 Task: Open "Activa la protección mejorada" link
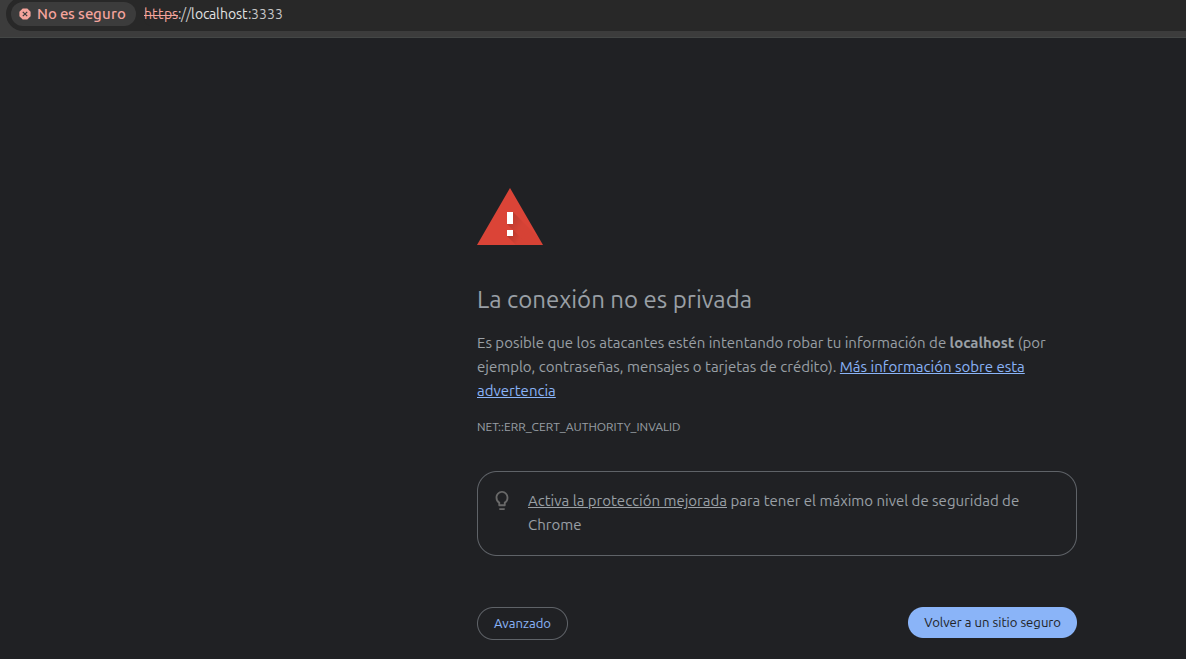tap(627, 501)
